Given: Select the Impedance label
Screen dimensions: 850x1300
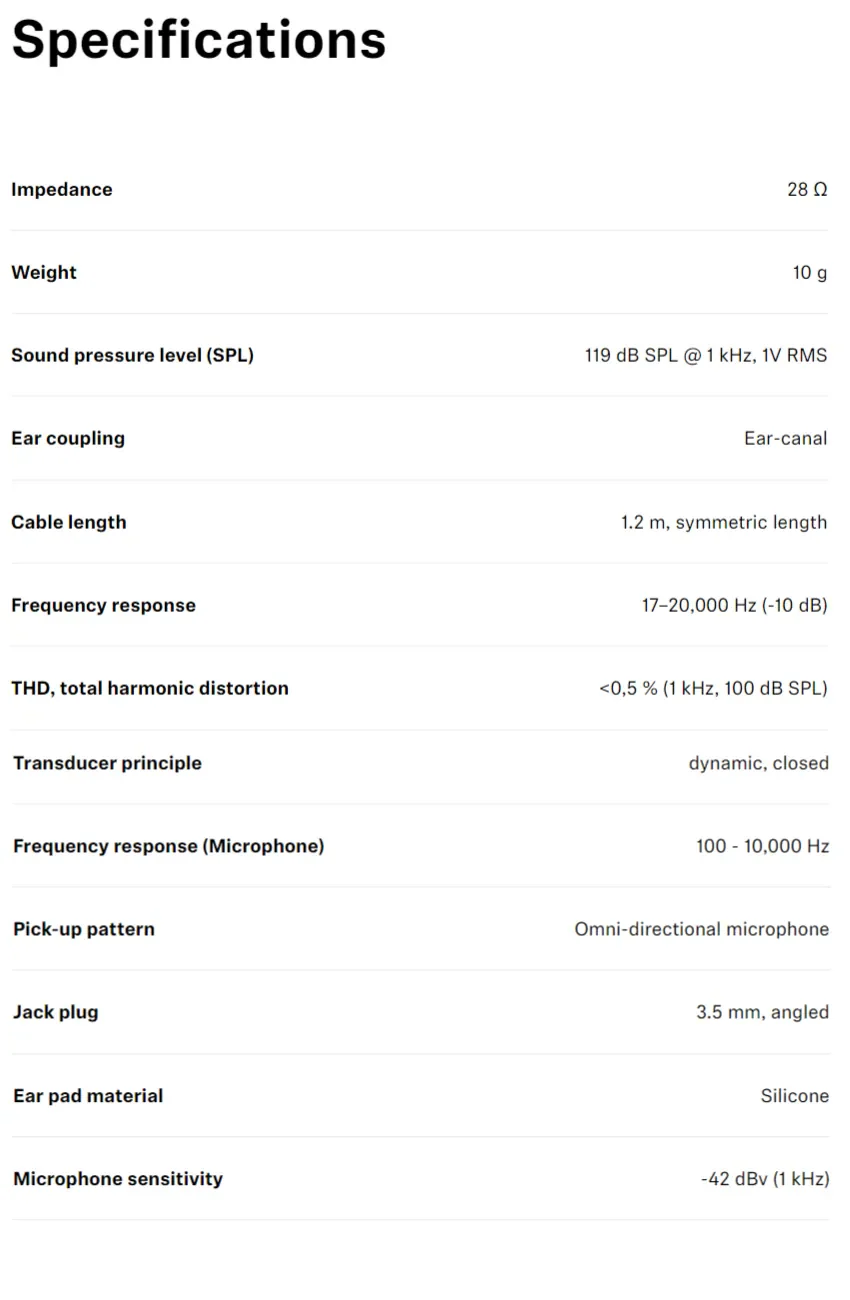Looking at the screenshot, I should point(62,189).
